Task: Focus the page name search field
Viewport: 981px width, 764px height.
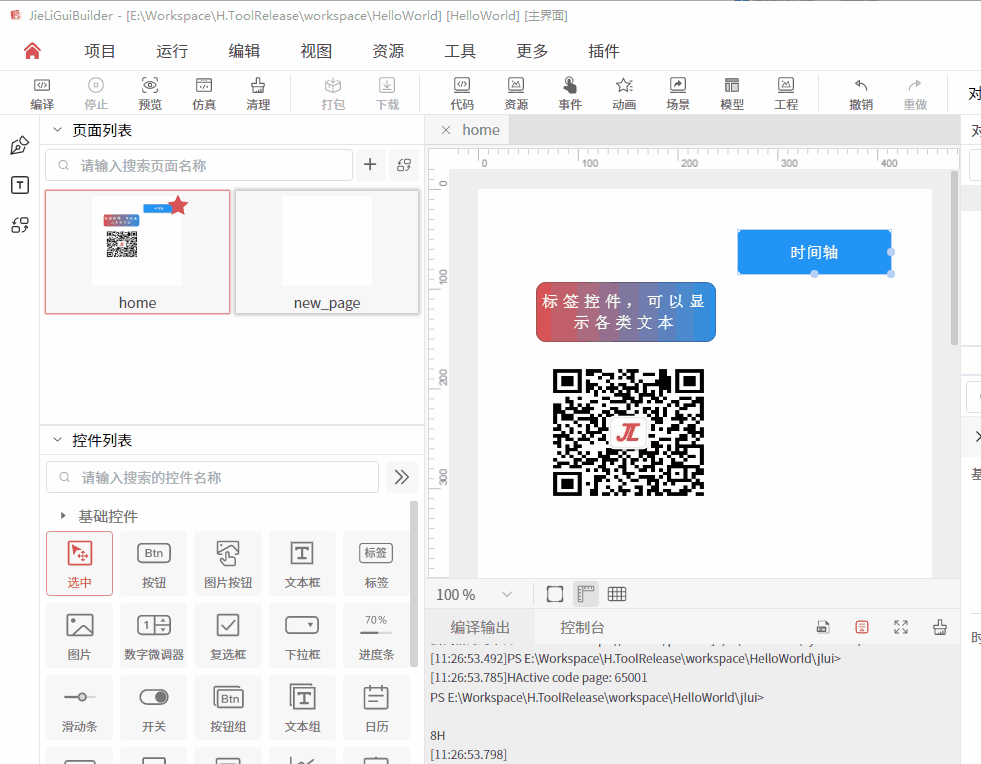Action: tap(199, 165)
